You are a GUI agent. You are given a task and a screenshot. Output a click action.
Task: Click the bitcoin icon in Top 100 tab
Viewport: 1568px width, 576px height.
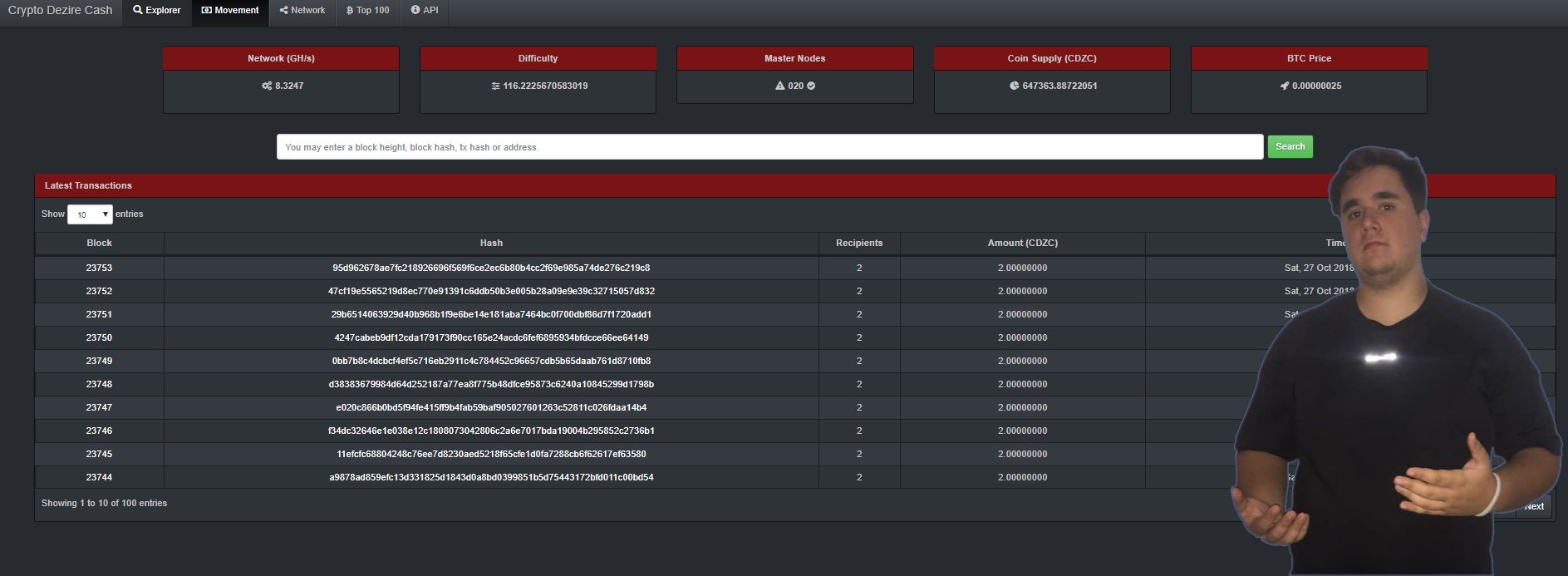350,11
